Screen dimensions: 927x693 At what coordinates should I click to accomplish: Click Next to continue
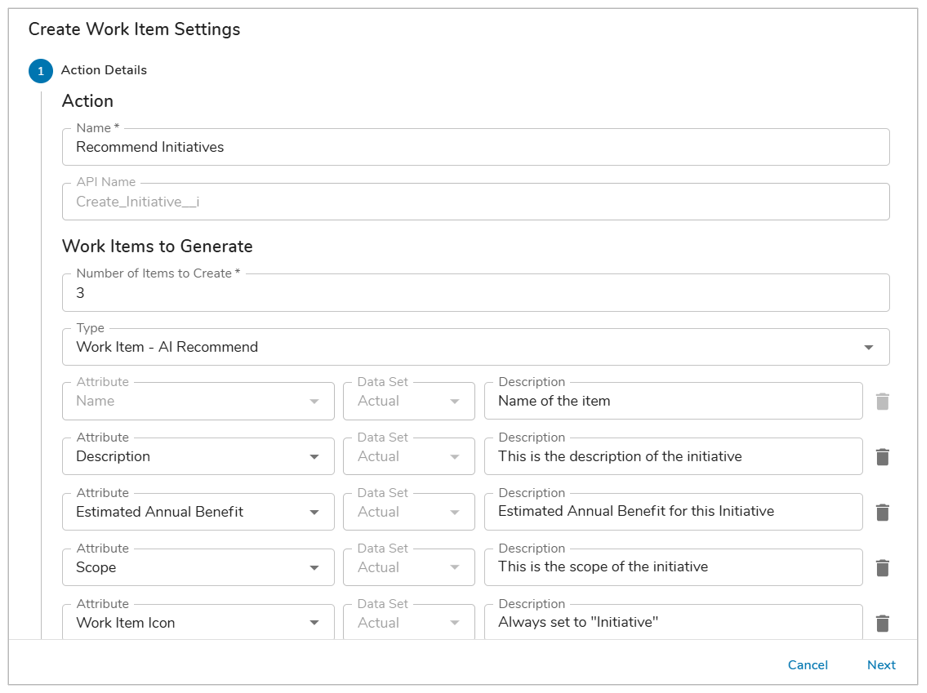[x=881, y=665]
